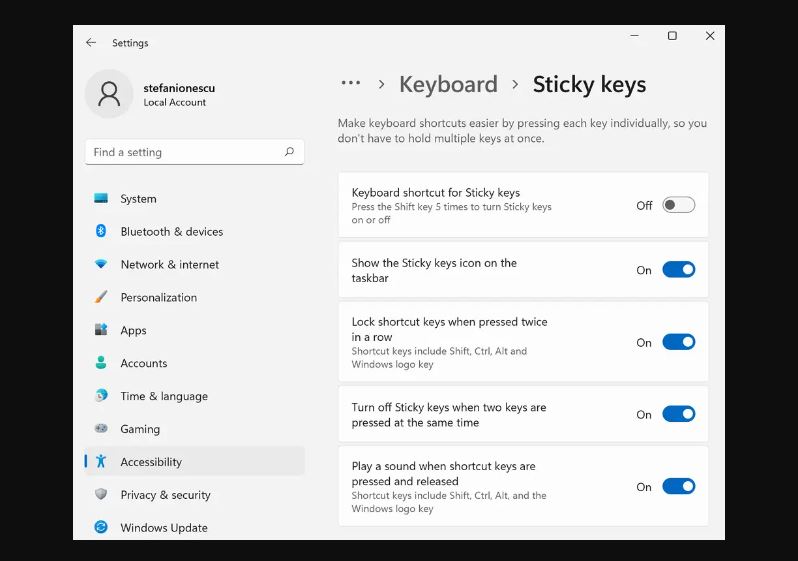Click the Local Account label
The image size is (798, 561).
pyautogui.click(x=175, y=102)
